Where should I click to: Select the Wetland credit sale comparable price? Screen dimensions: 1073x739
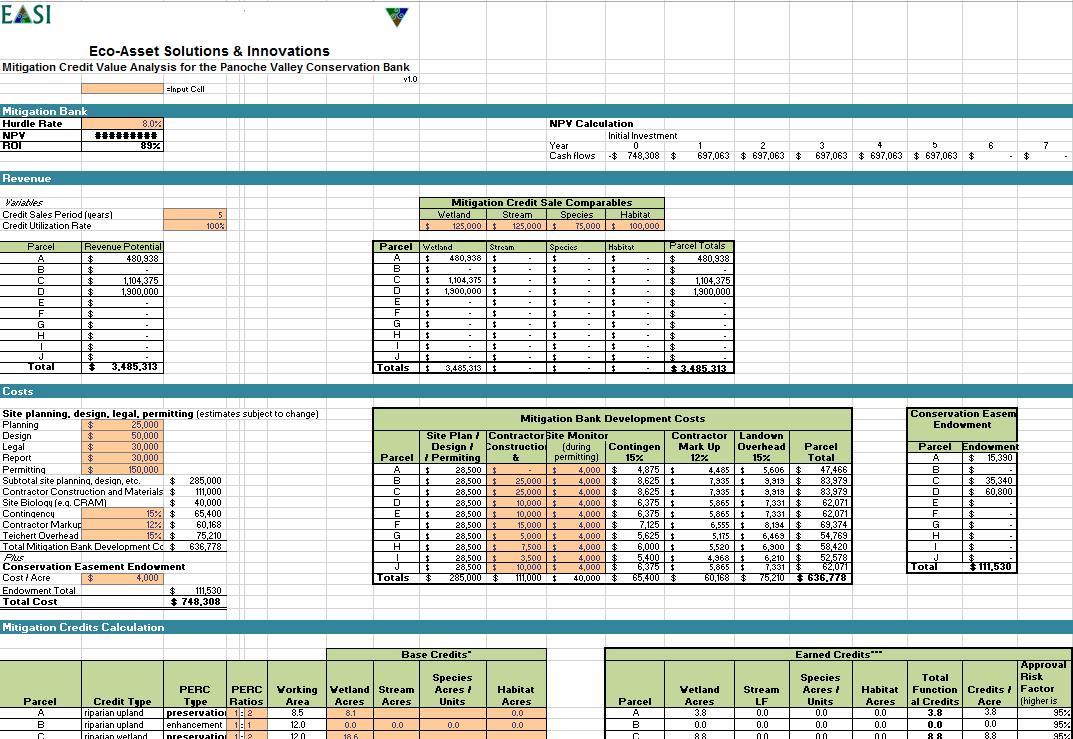coord(454,226)
